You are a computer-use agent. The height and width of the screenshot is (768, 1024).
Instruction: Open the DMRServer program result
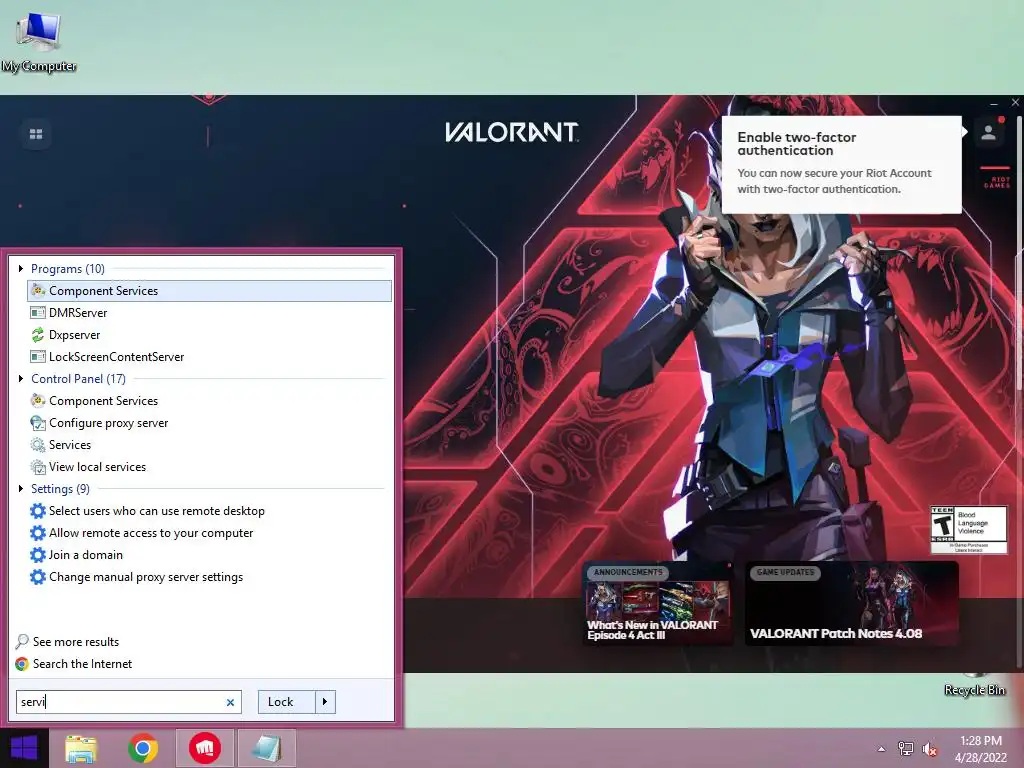210,313
